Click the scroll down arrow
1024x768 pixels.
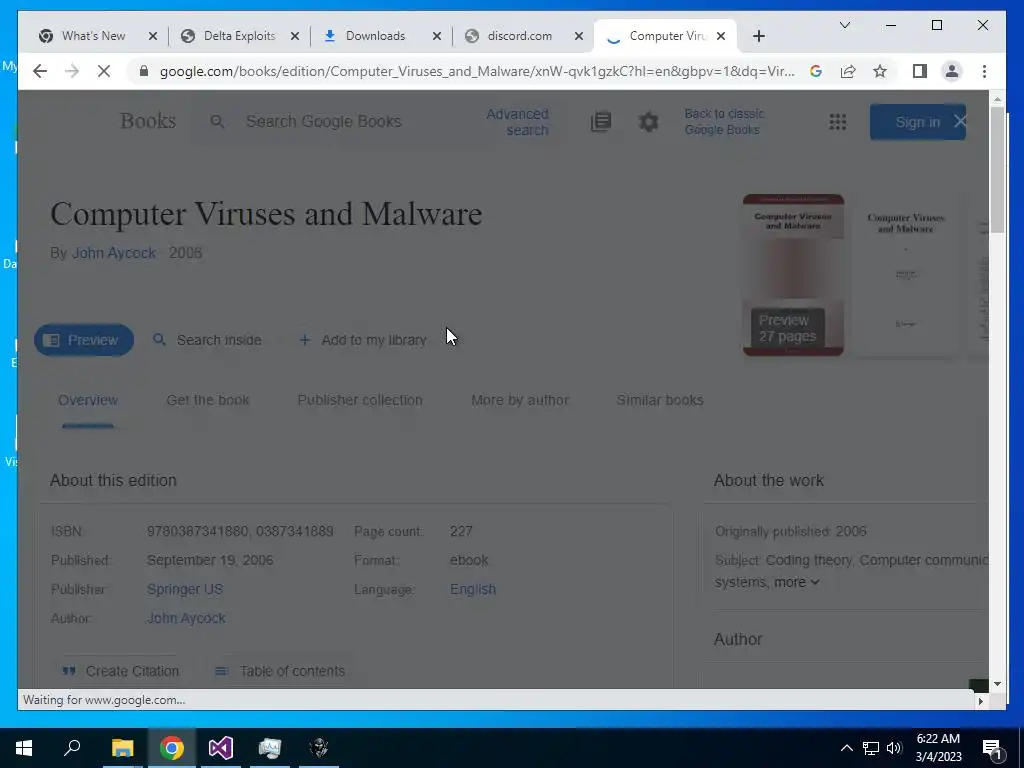[x=997, y=684]
